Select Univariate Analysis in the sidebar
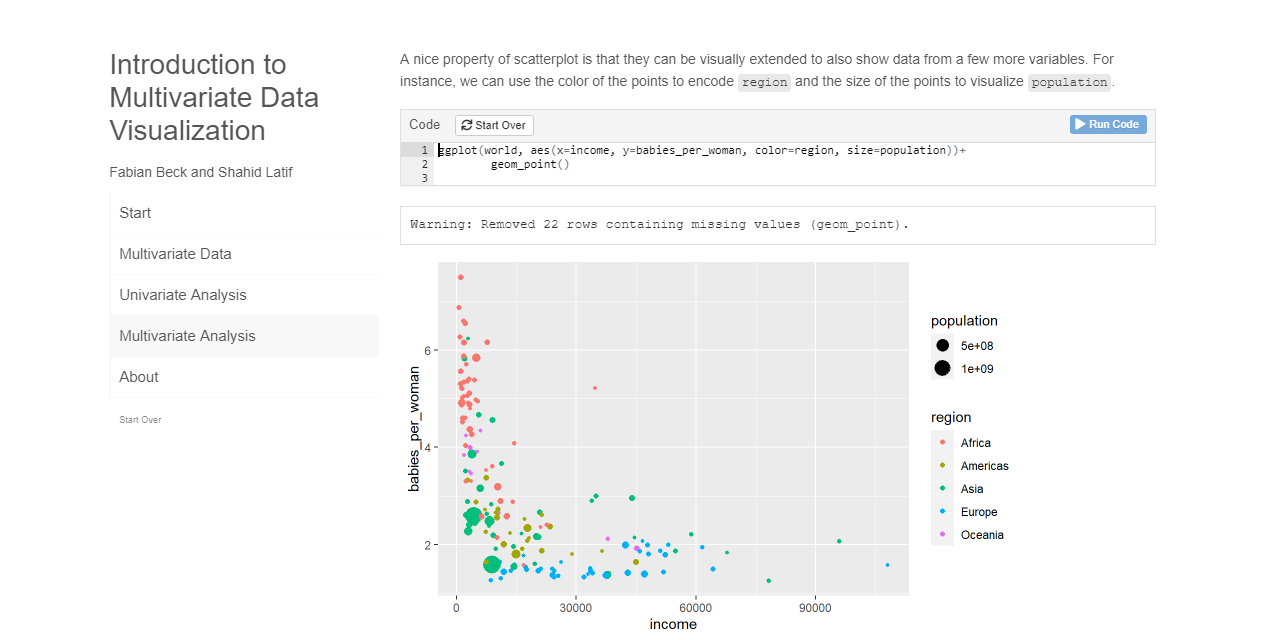Image resolution: width=1280 pixels, height=640 pixels. 182,295
